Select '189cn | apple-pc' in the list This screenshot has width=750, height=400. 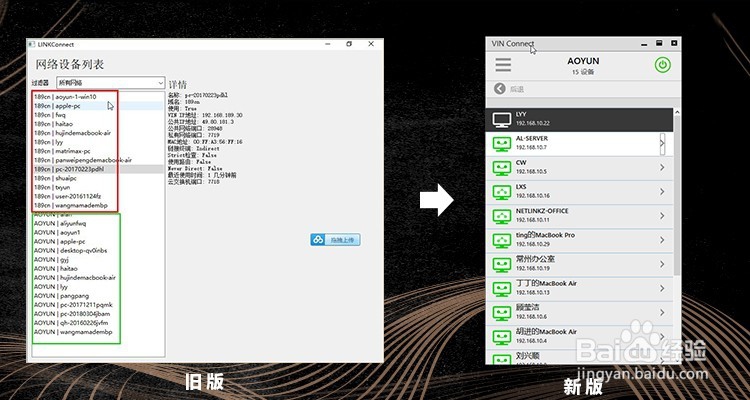[57, 106]
